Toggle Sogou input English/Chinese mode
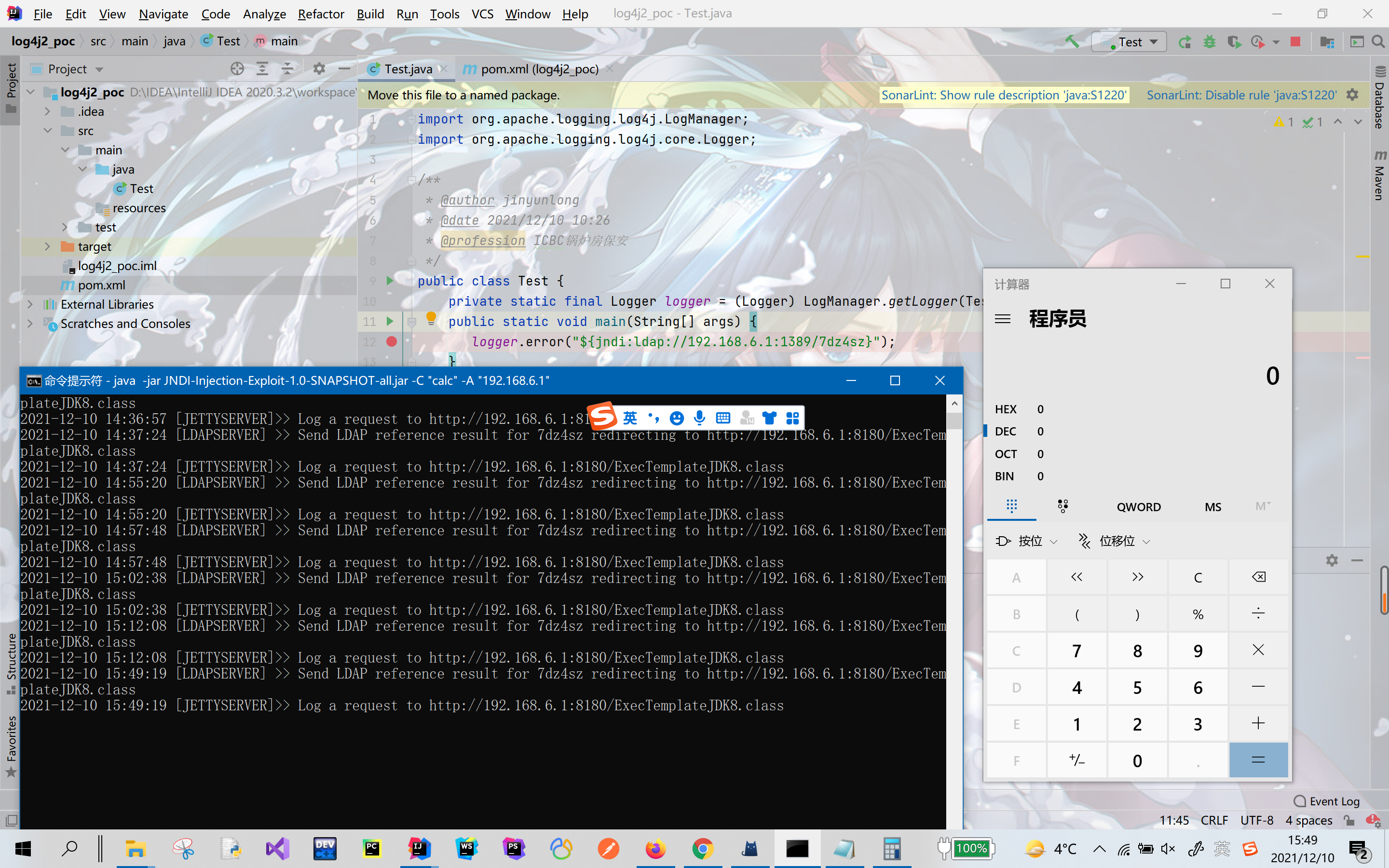This screenshot has height=868, width=1389. point(630,418)
